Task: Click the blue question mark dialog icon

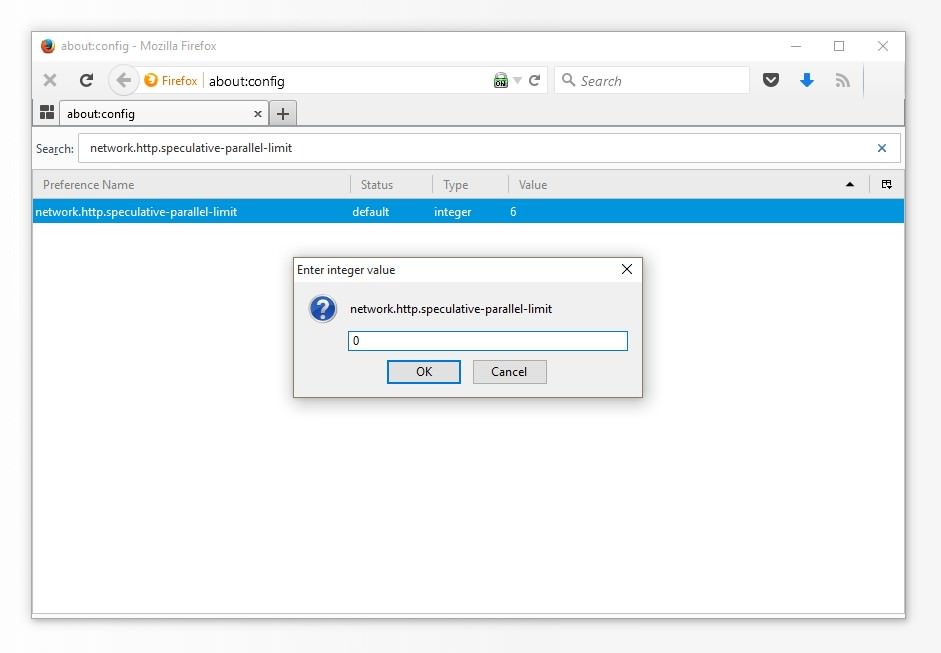Action: click(x=323, y=309)
